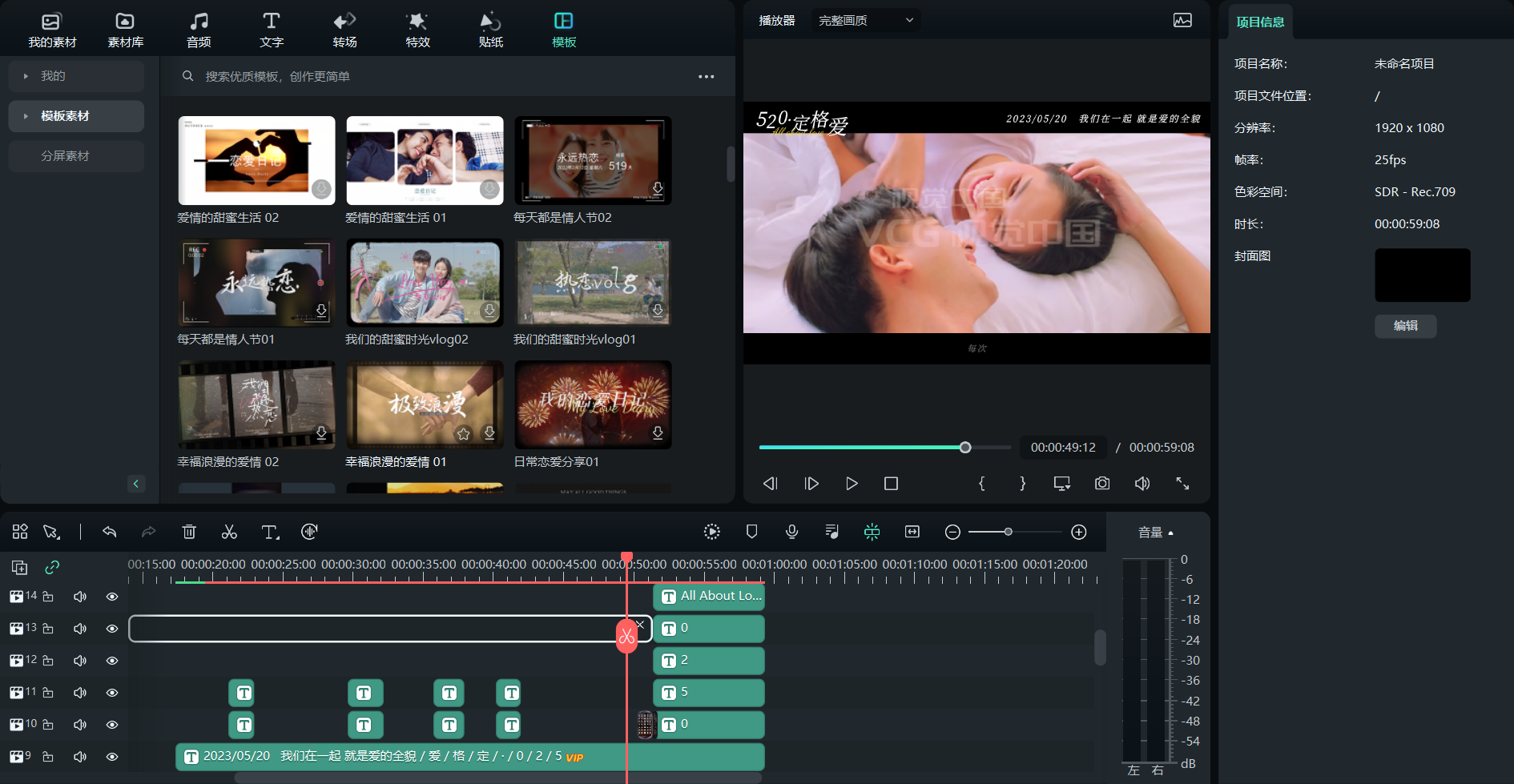Click the 编辑 cover edit button
The width and height of the screenshot is (1514, 784).
1405,326
